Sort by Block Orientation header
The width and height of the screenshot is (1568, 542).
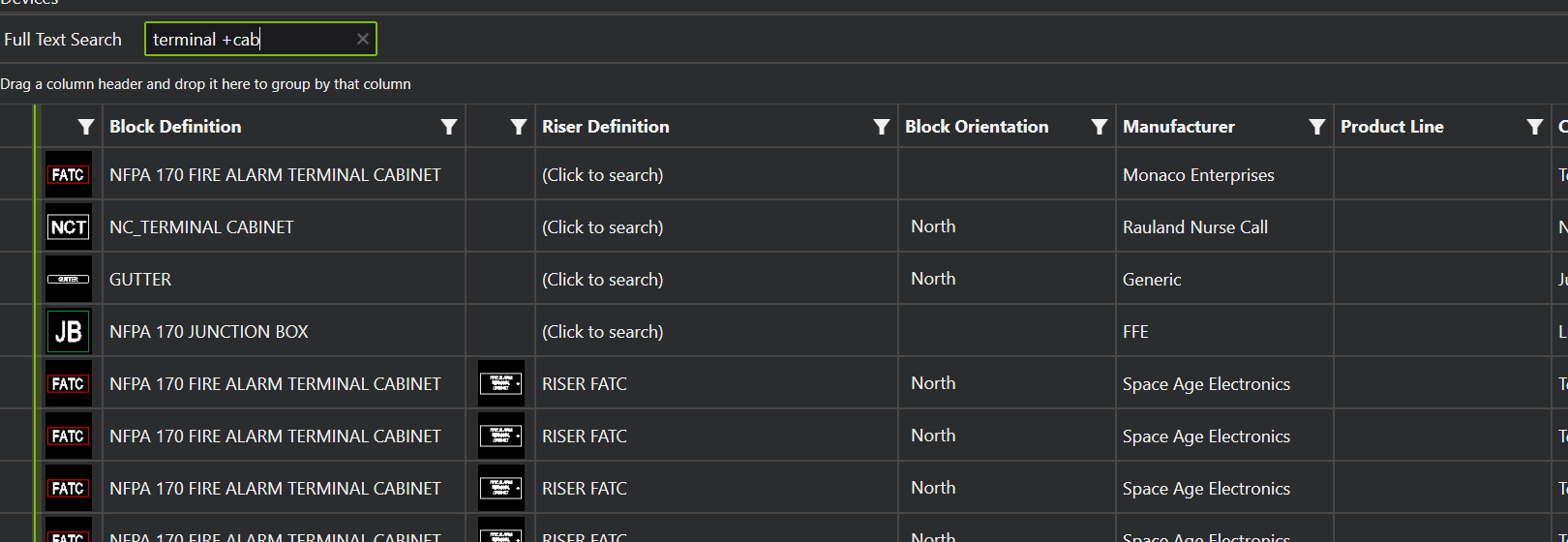click(x=977, y=127)
